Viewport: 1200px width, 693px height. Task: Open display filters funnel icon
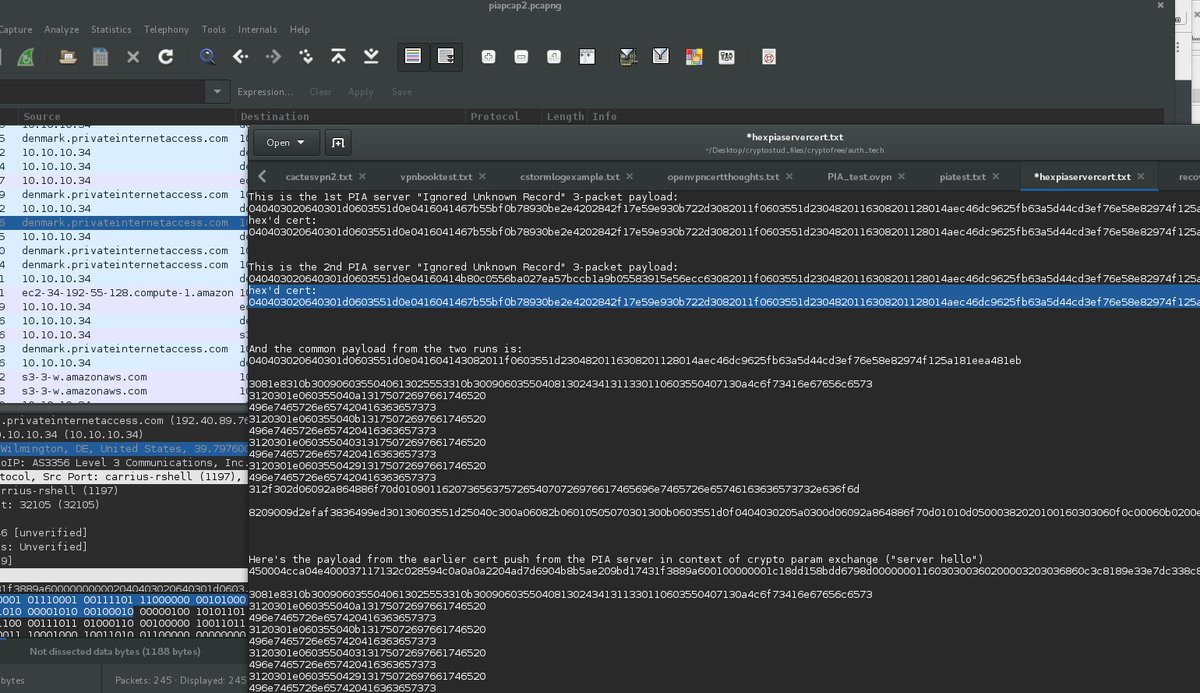pos(661,57)
